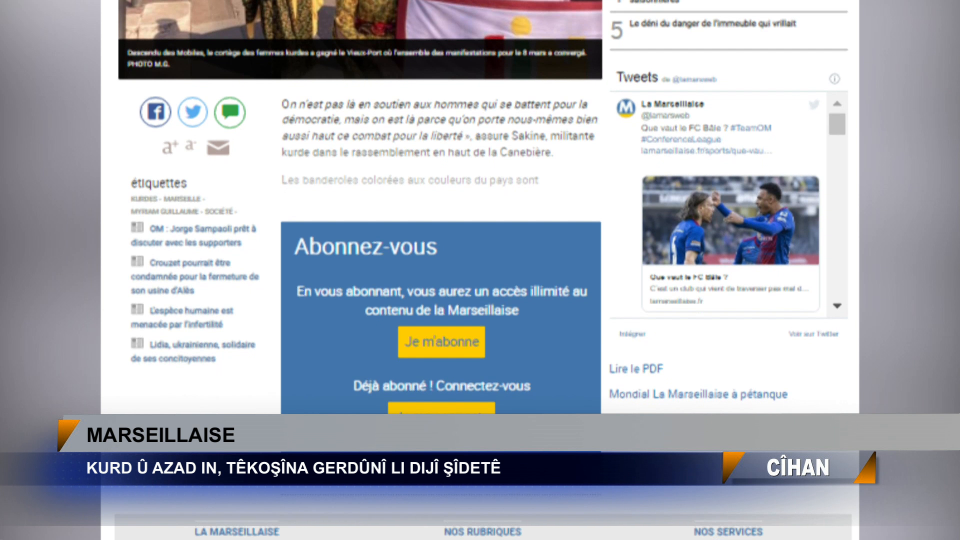
Task: Open footer section NOS RUBRIQUES
Action: [x=482, y=532]
